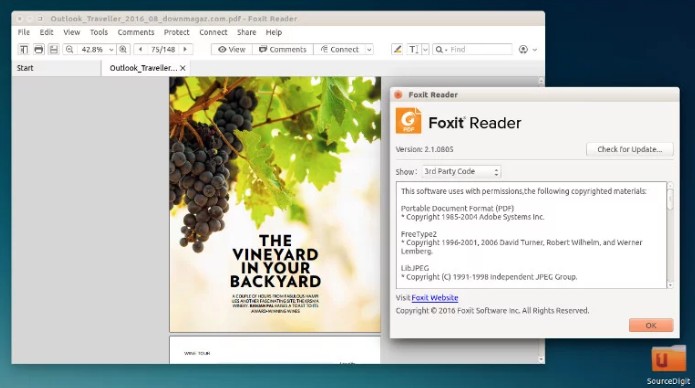Click the zoom value 42.8% field
This screenshot has width=695, height=388.
[92, 49]
